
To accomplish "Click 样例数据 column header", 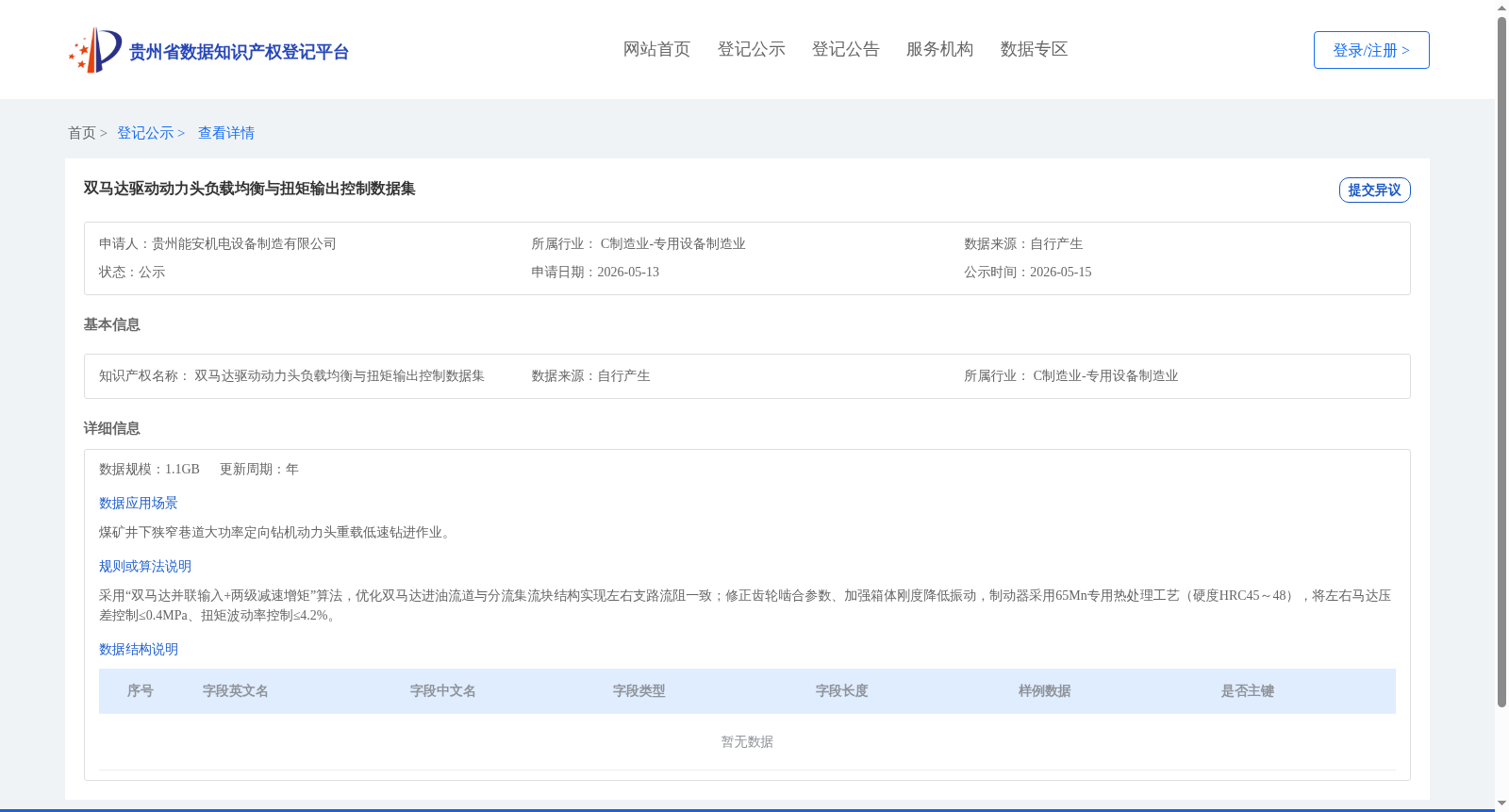I will click(1045, 691).
